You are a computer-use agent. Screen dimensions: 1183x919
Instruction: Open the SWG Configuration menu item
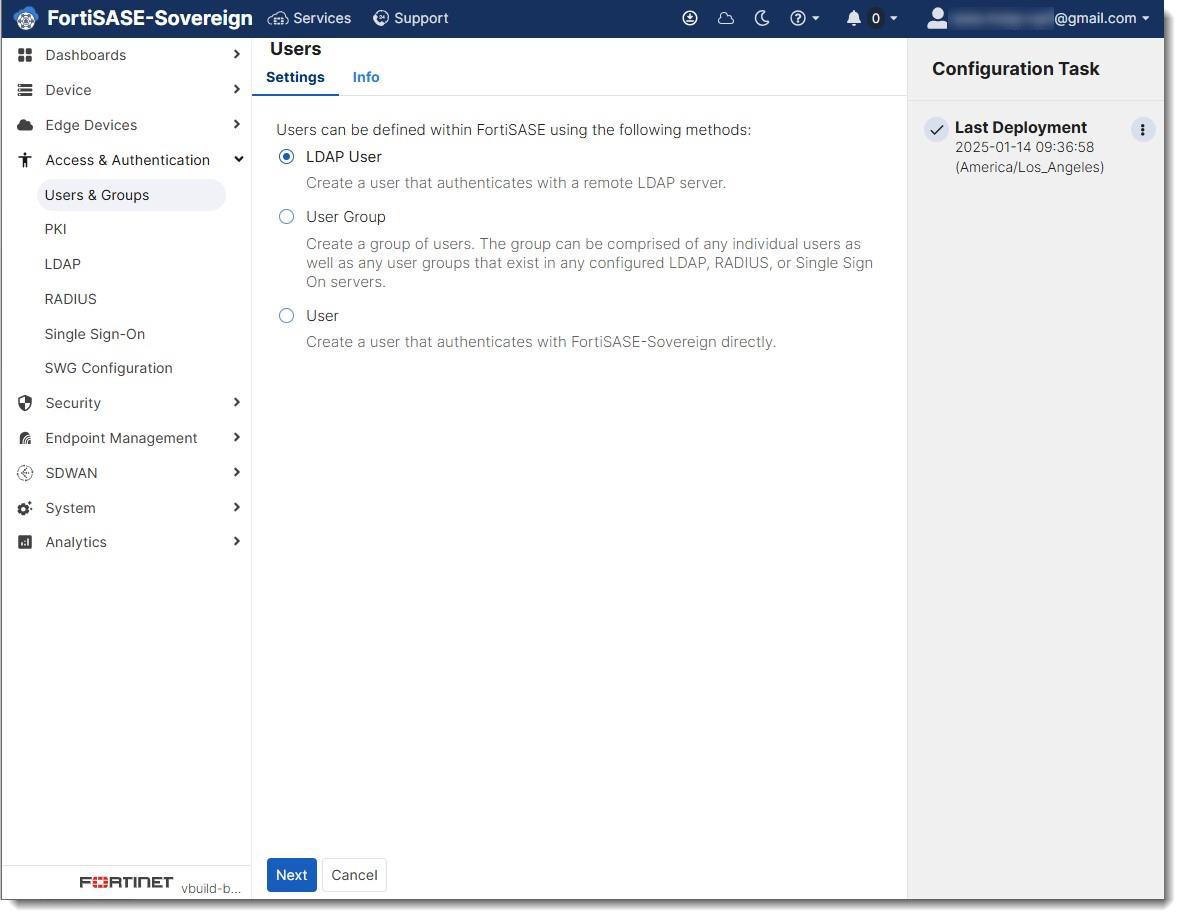(109, 368)
